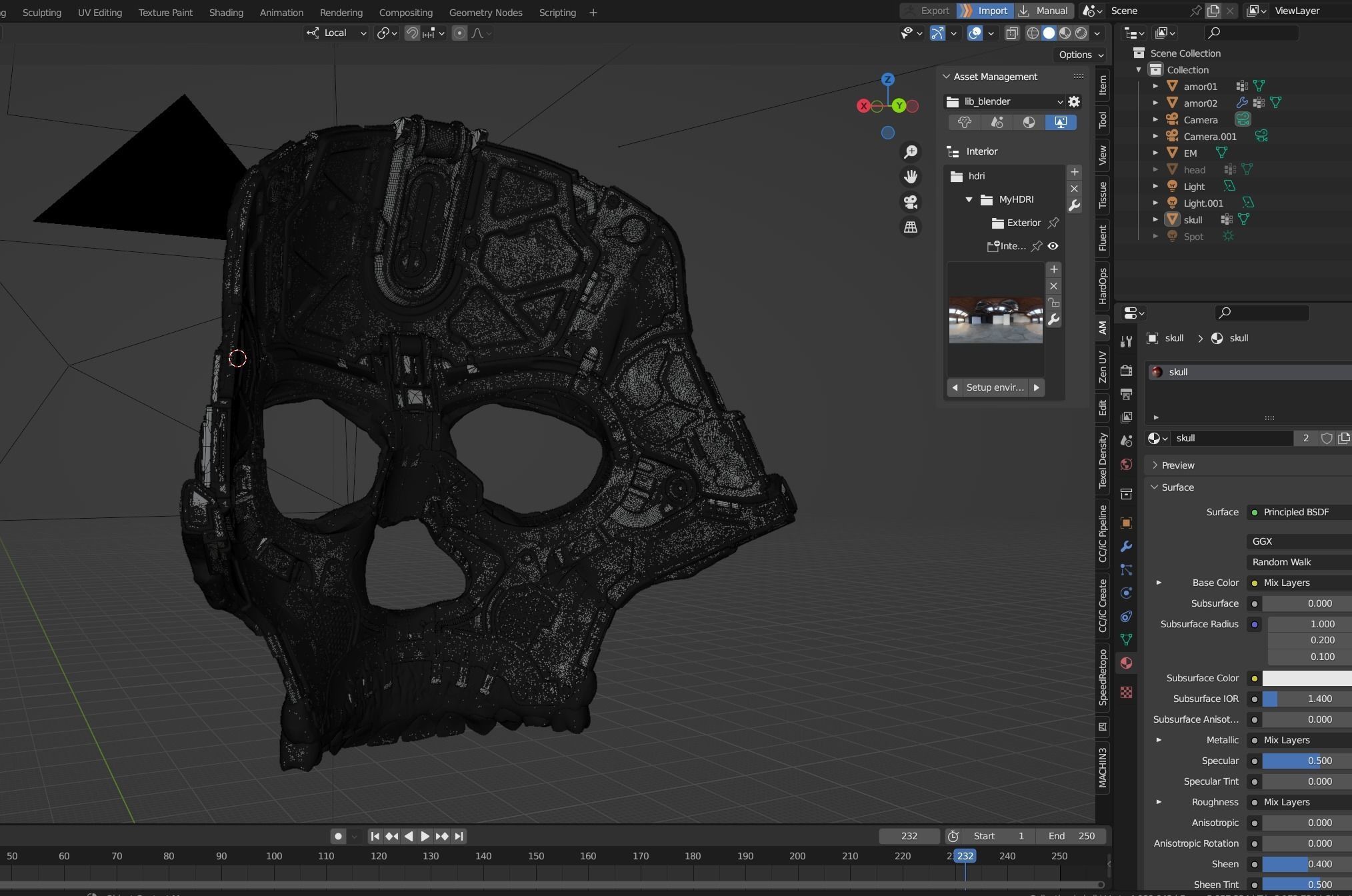Open the Texture properties checkerboard tab

coord(1126,693)
